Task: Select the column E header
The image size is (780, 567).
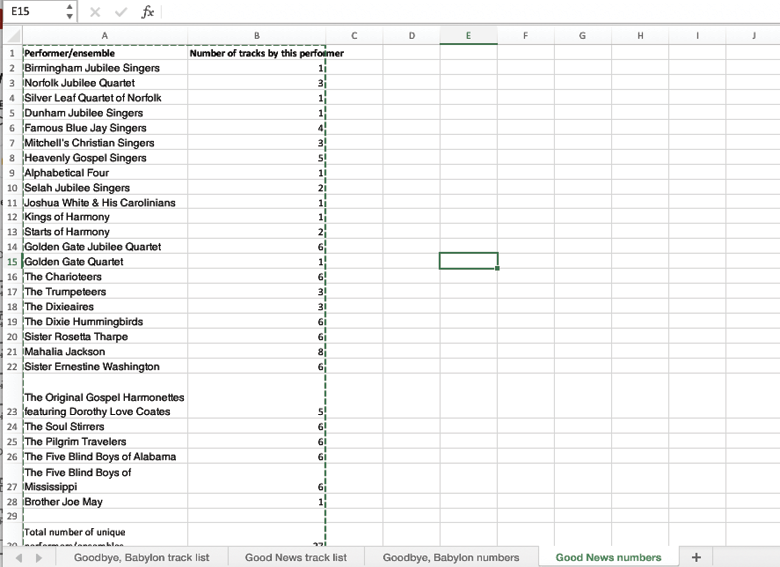Action: click(x=468, y=36)
